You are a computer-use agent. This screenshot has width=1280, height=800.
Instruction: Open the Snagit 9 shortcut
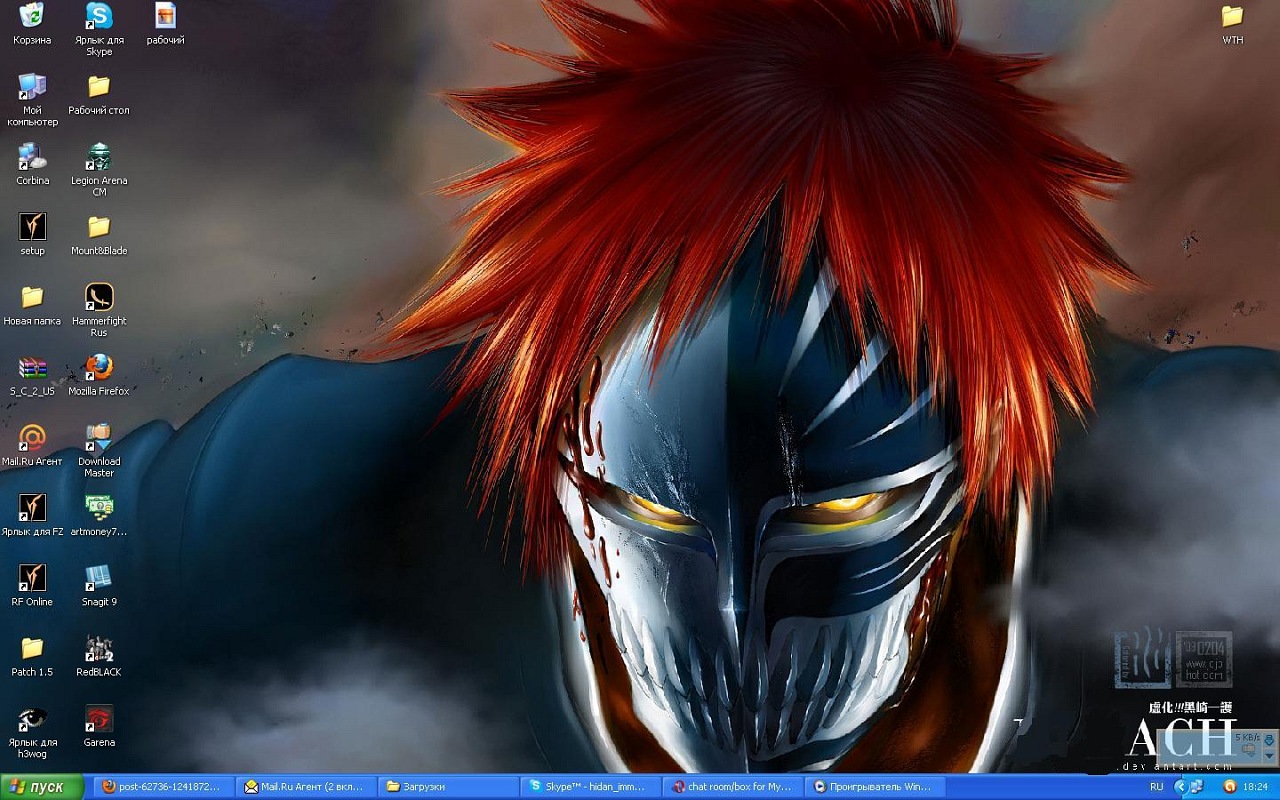99,579
